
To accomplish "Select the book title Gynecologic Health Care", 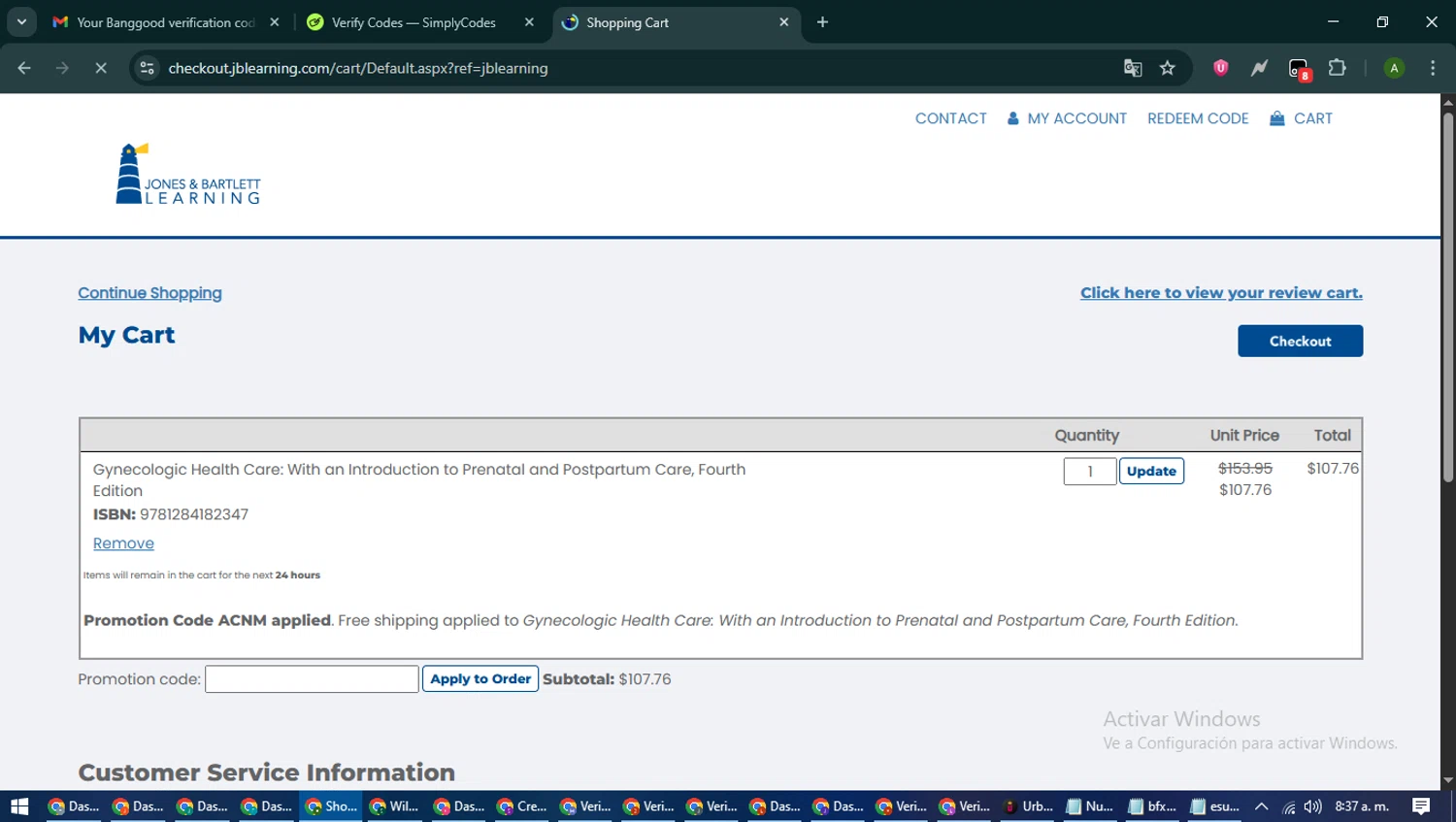I will coord(419,480).
